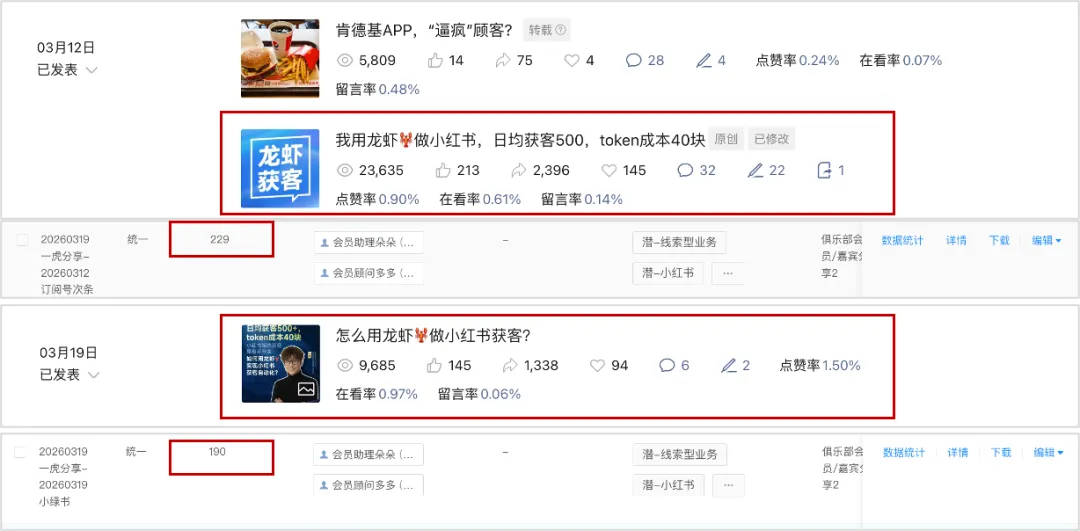Expand 已发表 dropdown under 03月12日

click(92, 70)
